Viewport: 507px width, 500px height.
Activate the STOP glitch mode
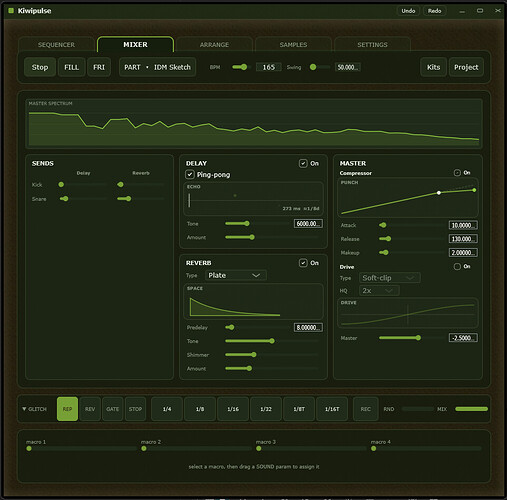pyautogui.click(x=135, y=409)
